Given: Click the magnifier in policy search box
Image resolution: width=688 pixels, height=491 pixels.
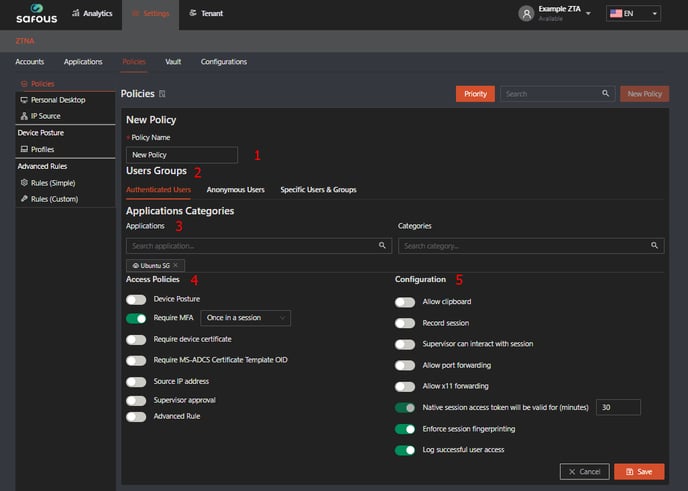Looking at the screenshot, I should point(606,93).
